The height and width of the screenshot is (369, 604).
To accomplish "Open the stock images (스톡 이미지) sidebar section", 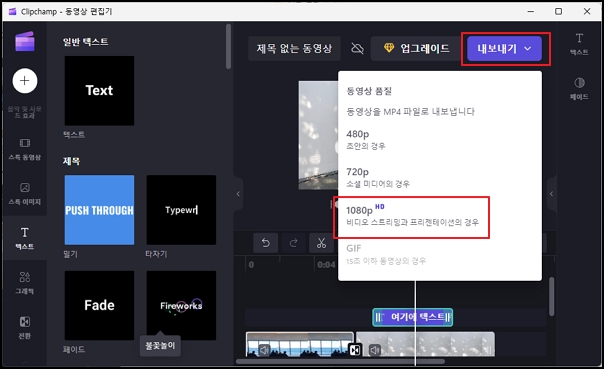I will point(25,194).
